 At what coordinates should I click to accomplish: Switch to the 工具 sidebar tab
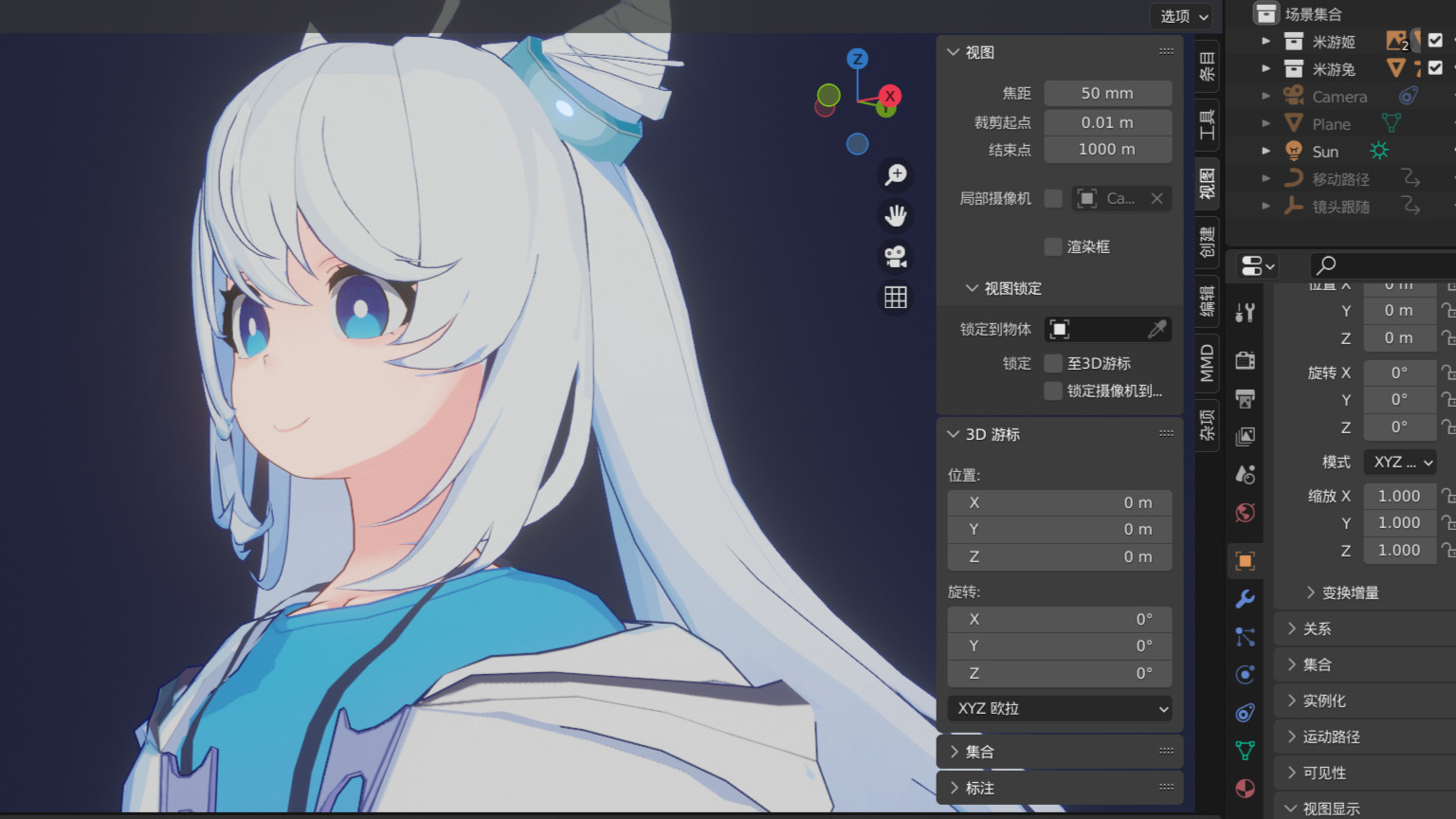point(1207,124)
